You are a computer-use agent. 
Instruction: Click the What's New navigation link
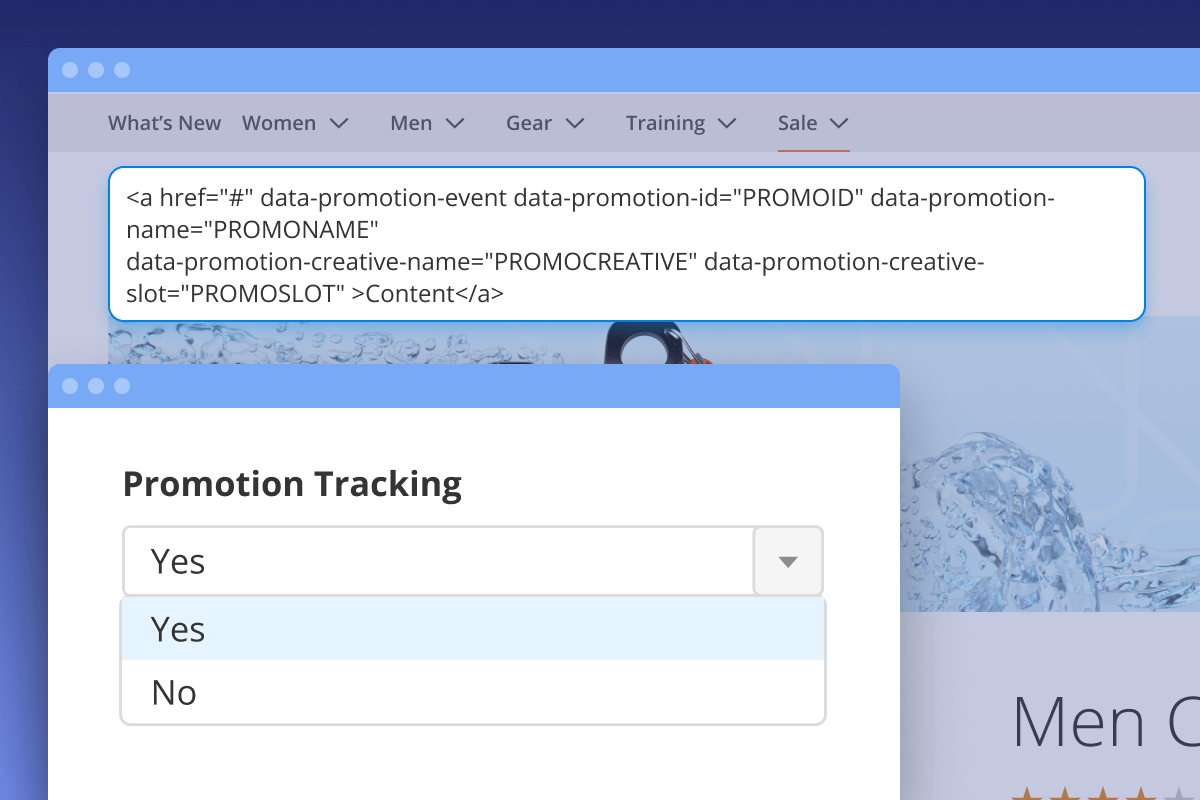point(164,122)
